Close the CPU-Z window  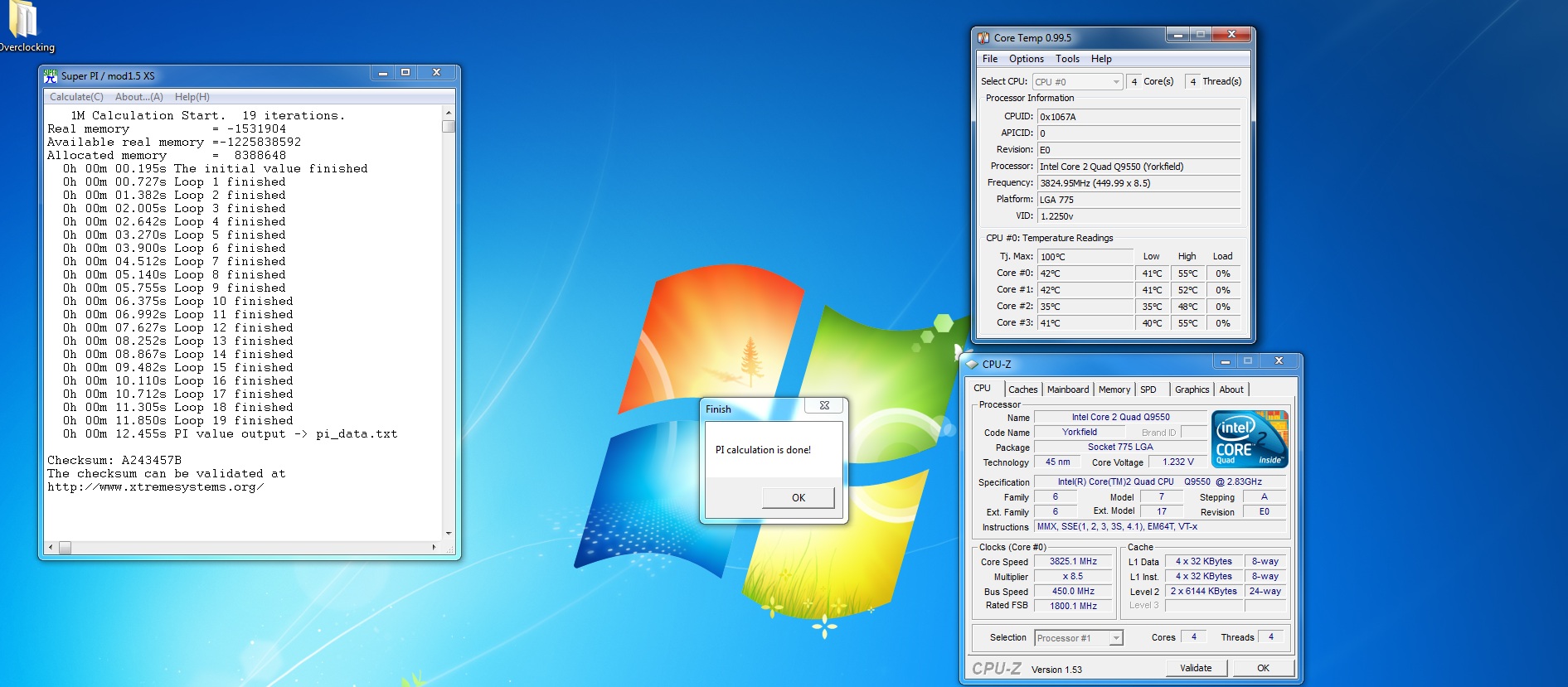point(1279,361)
